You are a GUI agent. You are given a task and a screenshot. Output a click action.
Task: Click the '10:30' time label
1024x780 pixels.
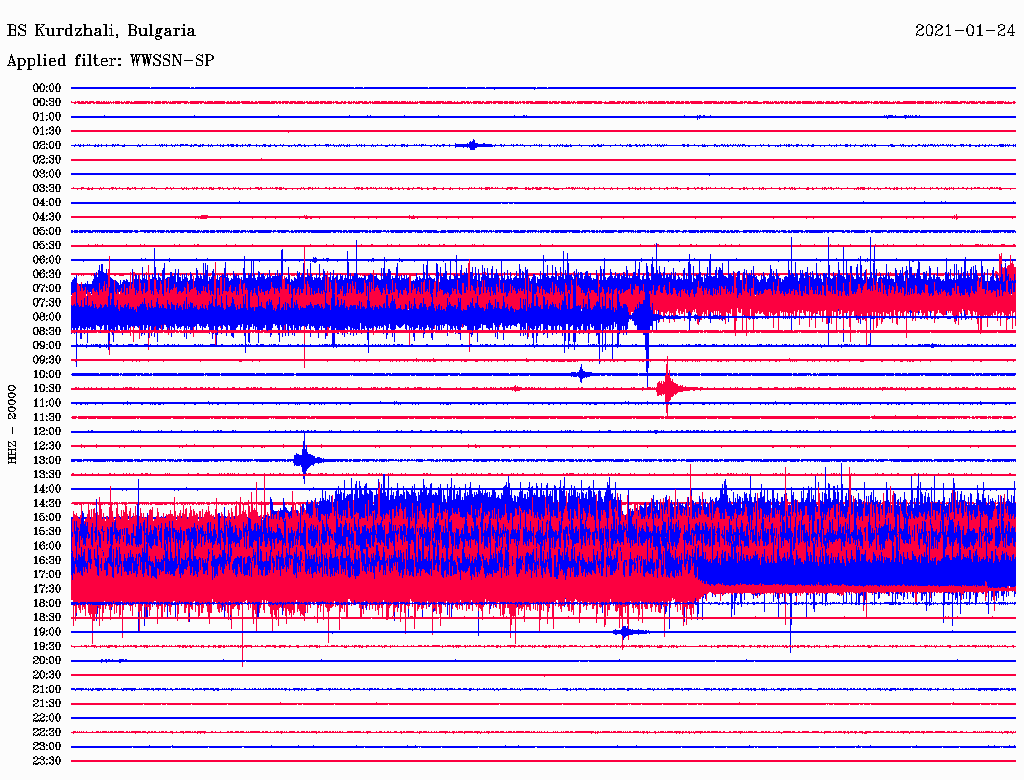point(47,389)
